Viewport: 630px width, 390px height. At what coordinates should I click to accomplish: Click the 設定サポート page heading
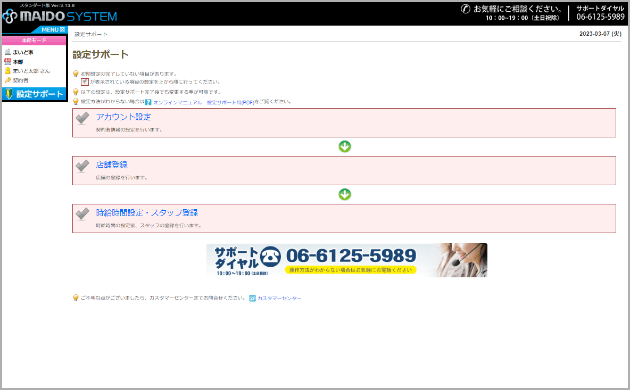(x=100, y=55)
